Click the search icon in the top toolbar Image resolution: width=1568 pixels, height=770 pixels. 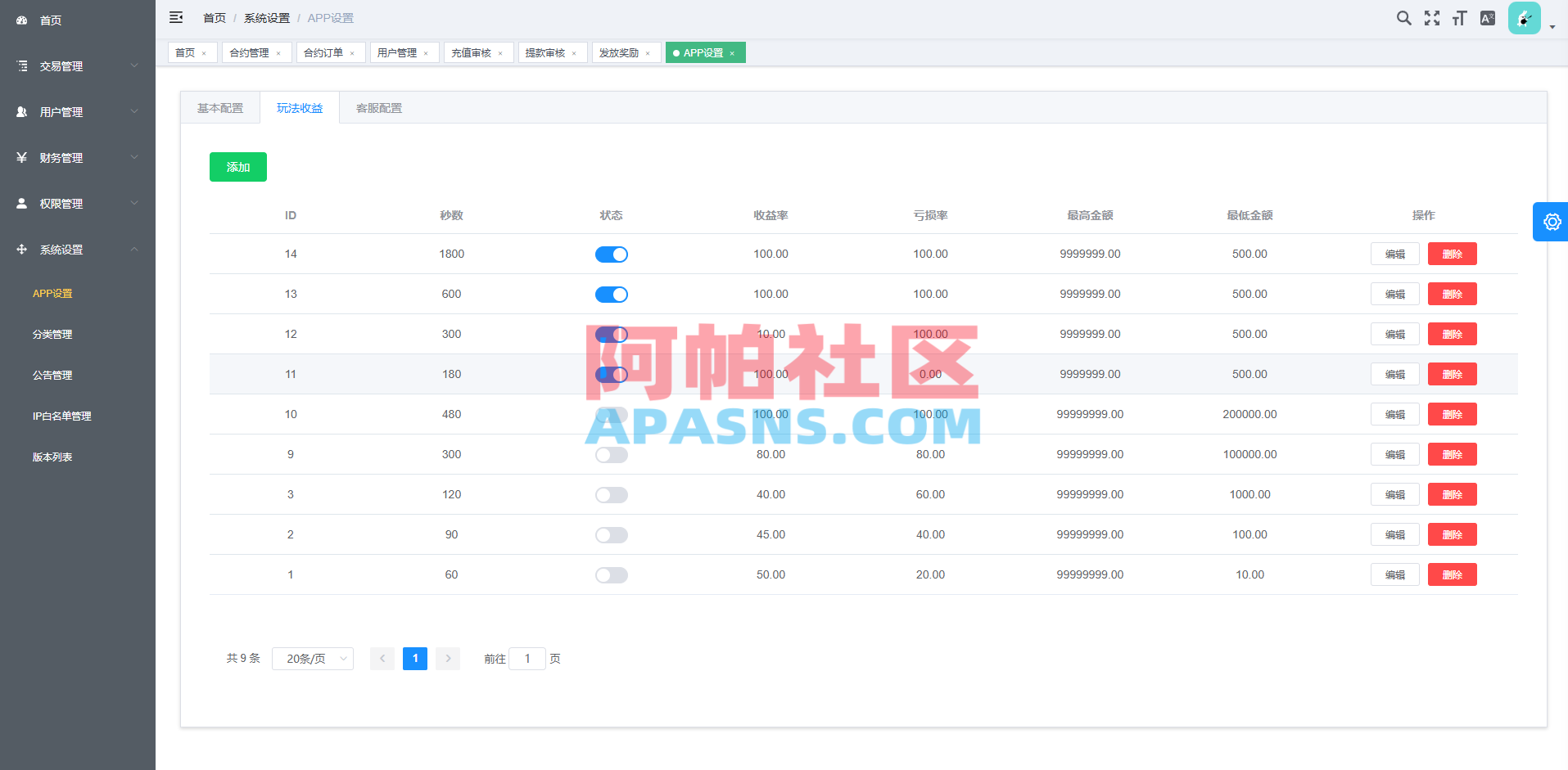pos(1403,17)
